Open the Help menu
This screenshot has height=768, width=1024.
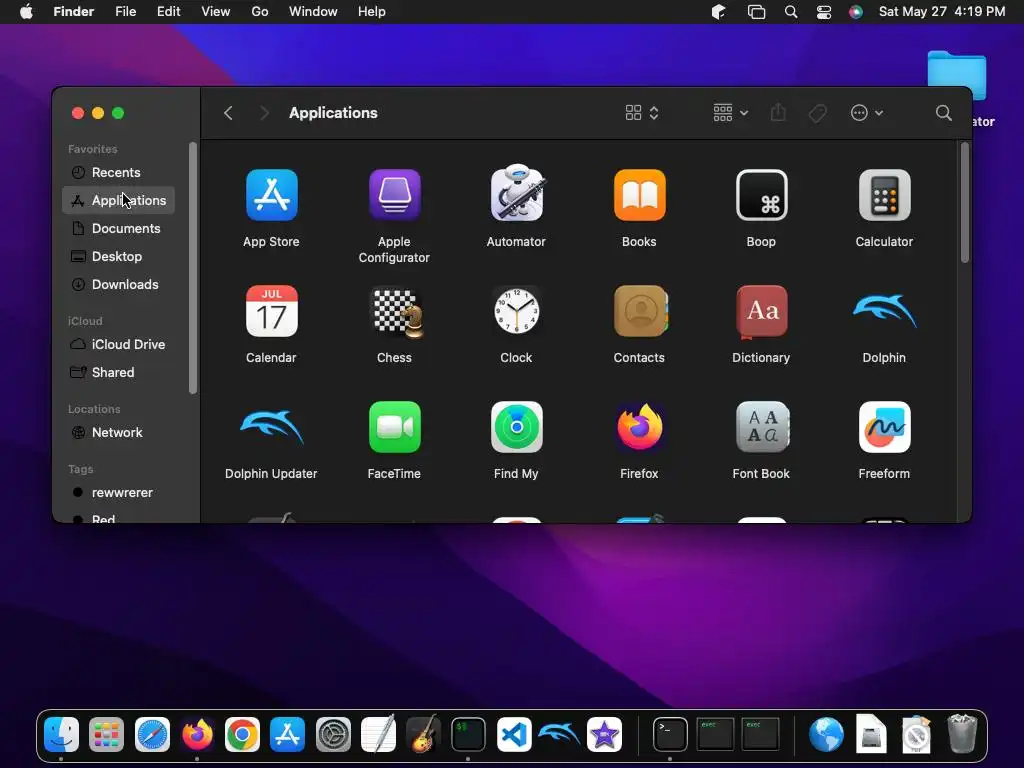(372, 12)
